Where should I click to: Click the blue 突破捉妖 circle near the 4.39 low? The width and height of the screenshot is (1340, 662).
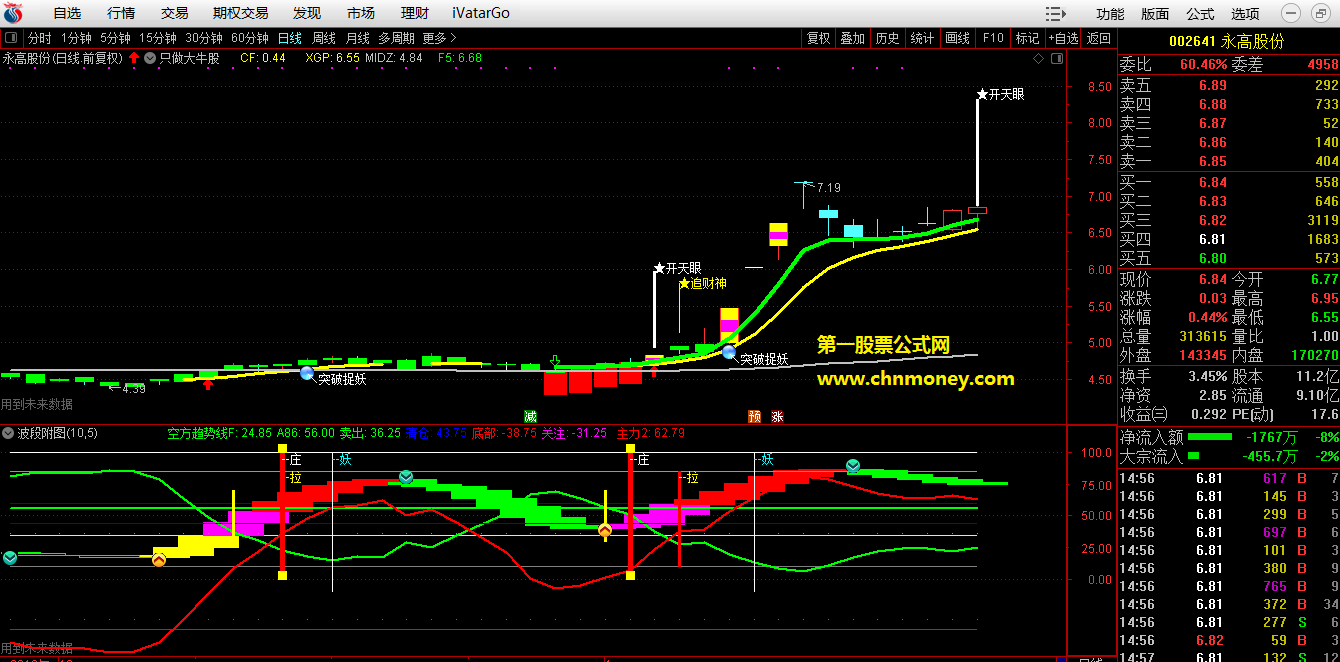[307, 373]
